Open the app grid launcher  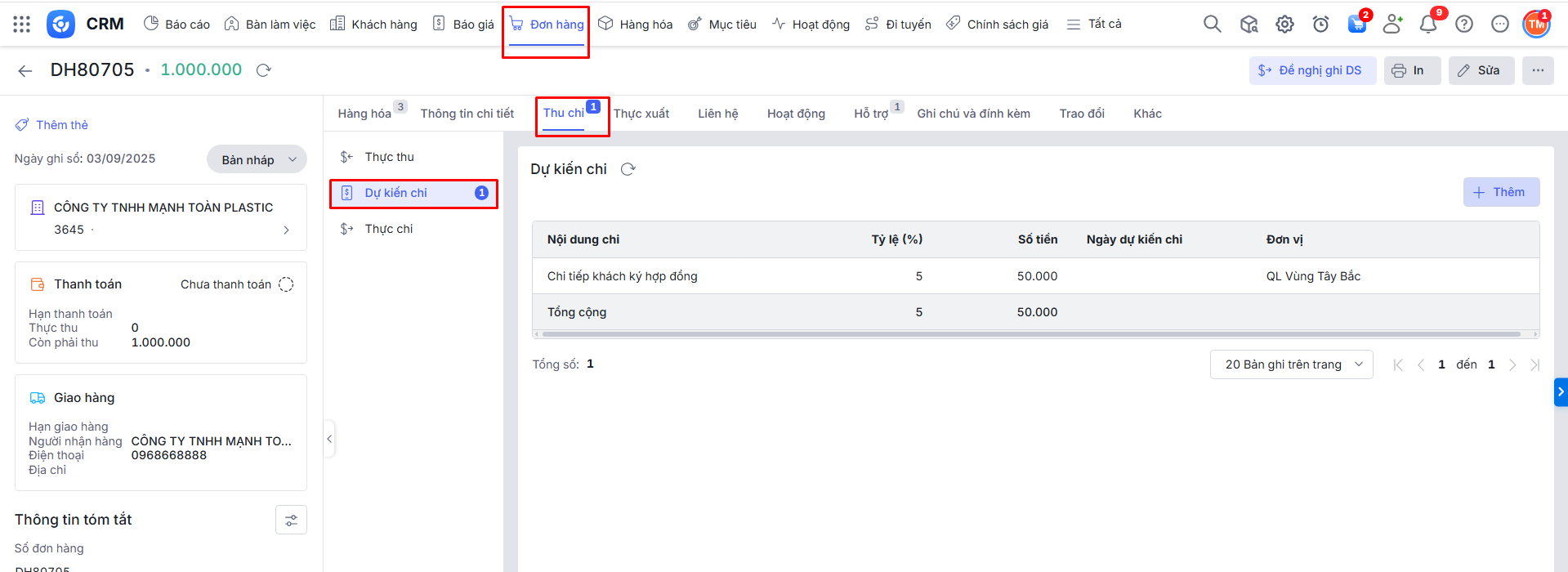click(x=22, y=25)
